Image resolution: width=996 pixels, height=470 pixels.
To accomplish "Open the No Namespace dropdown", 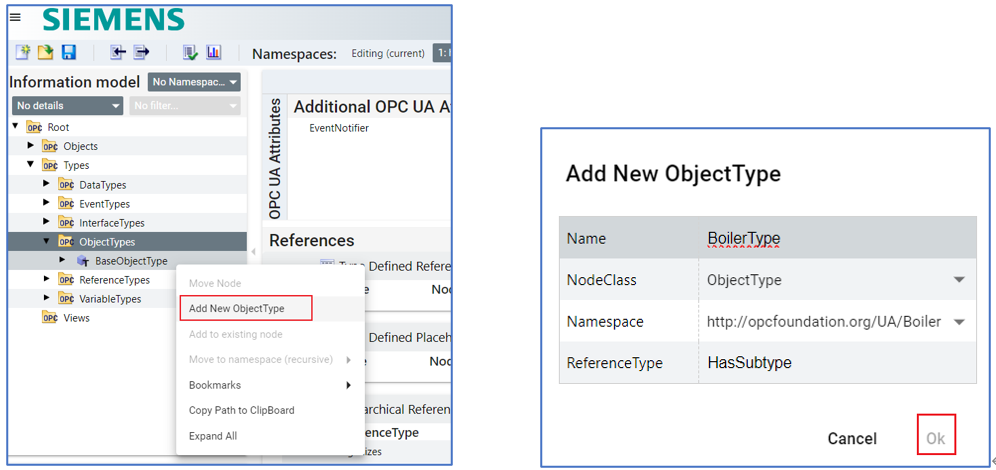I will 194,82.
